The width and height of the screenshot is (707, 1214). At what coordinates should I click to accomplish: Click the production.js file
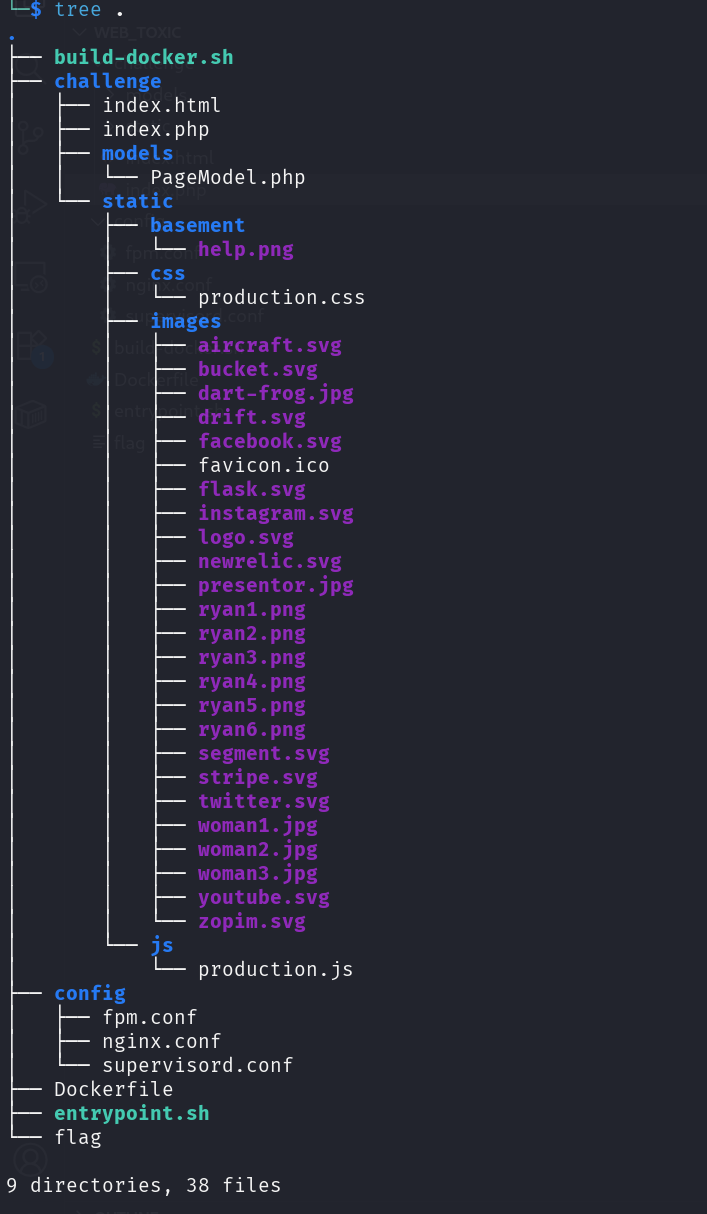click(x=275, y=969)
